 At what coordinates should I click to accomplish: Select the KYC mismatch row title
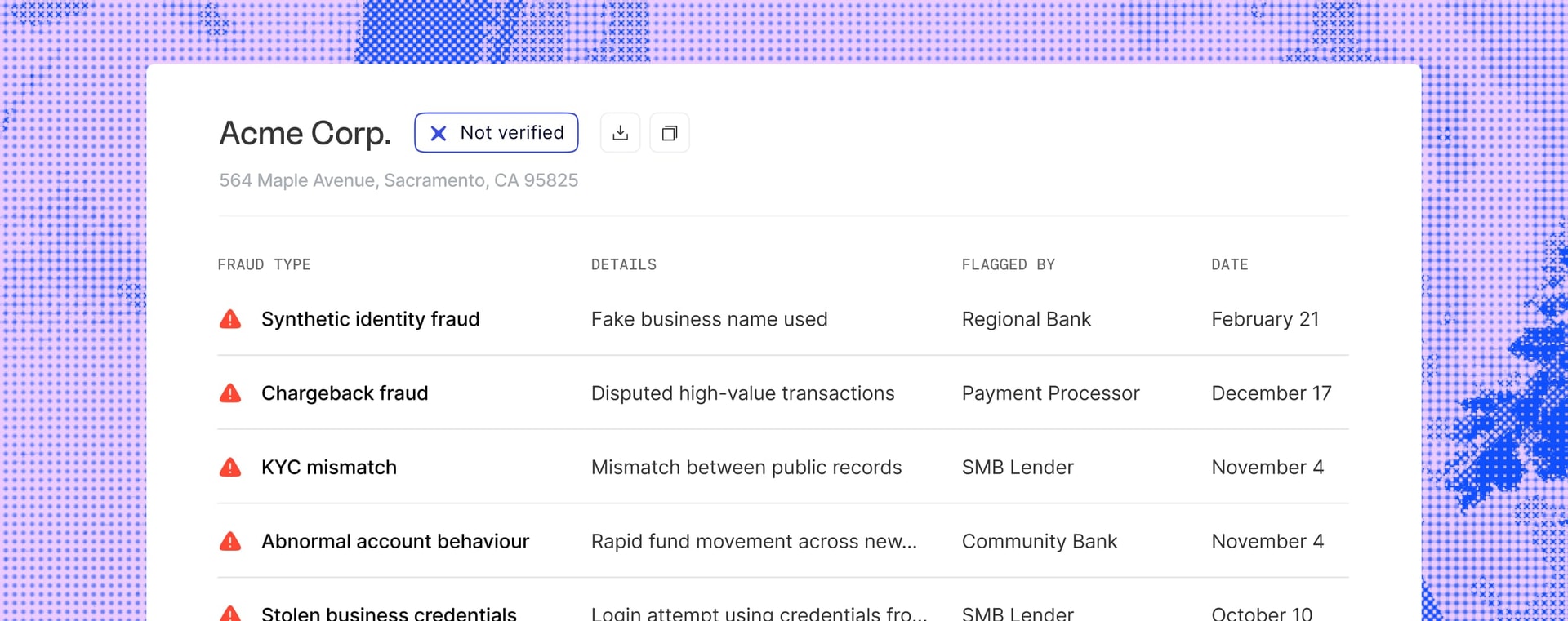point(328,468)
